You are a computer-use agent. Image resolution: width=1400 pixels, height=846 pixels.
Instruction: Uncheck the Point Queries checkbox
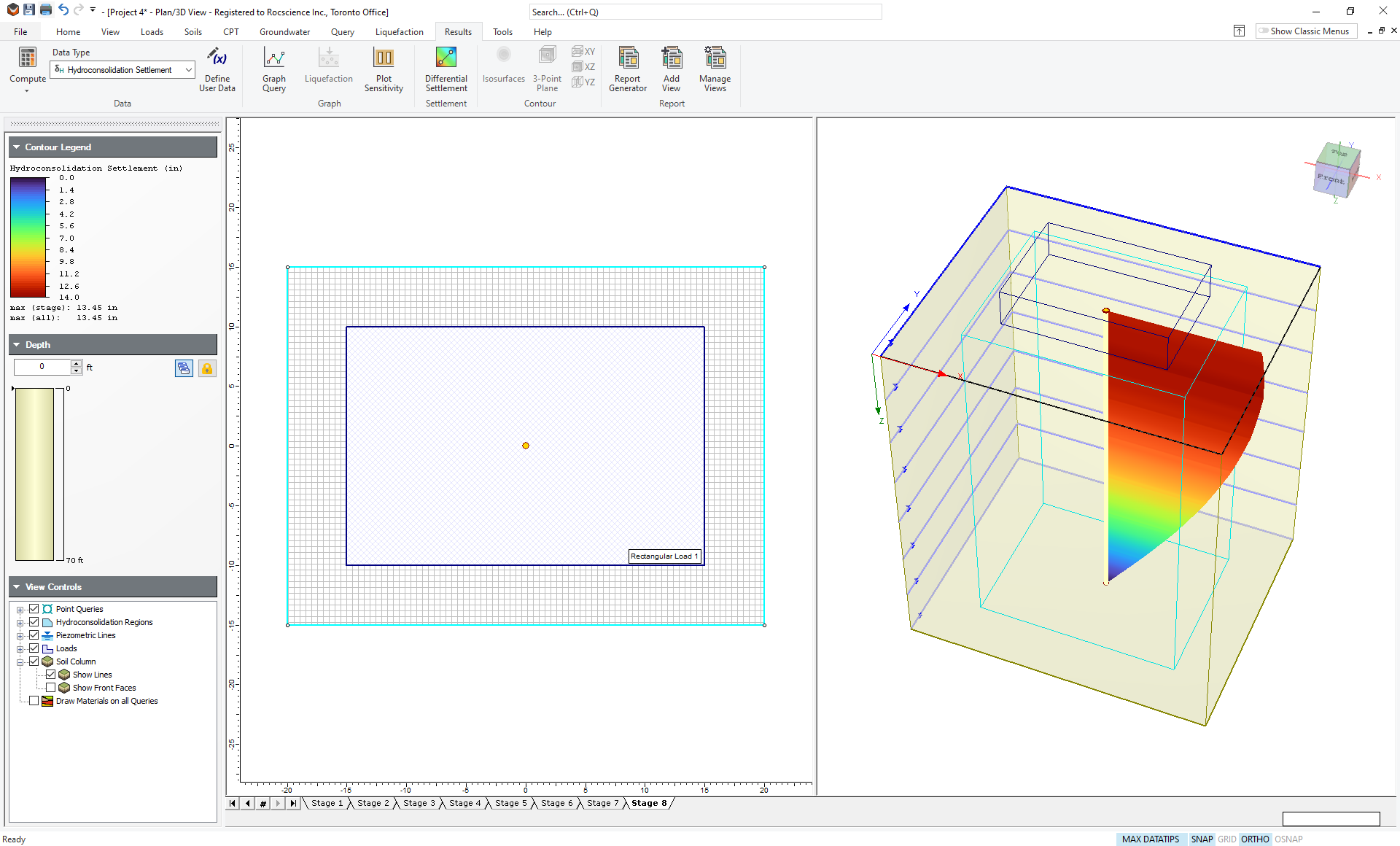(34, 609)
